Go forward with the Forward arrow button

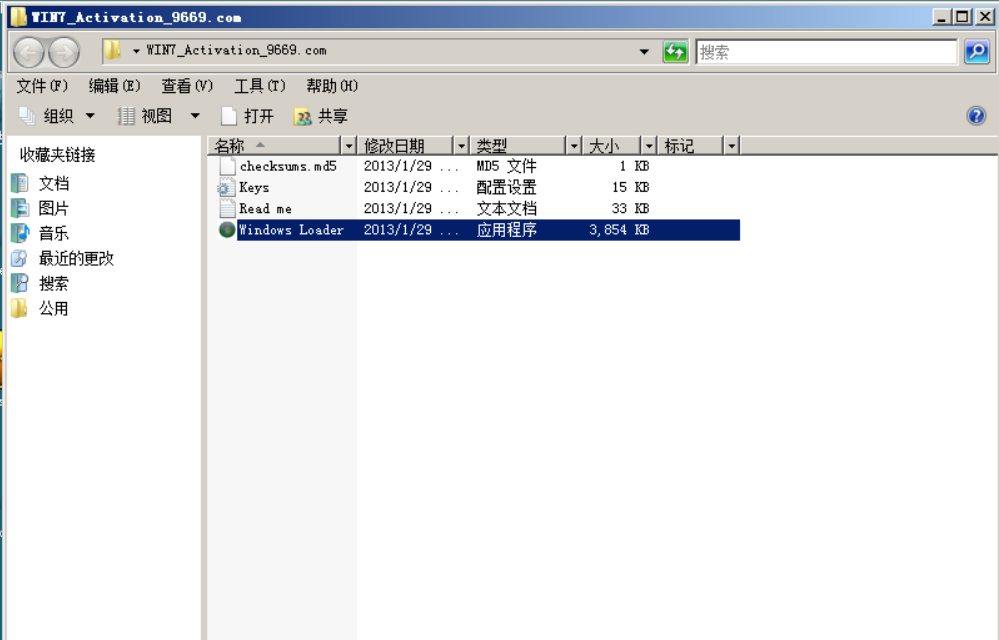coord(64,52)
